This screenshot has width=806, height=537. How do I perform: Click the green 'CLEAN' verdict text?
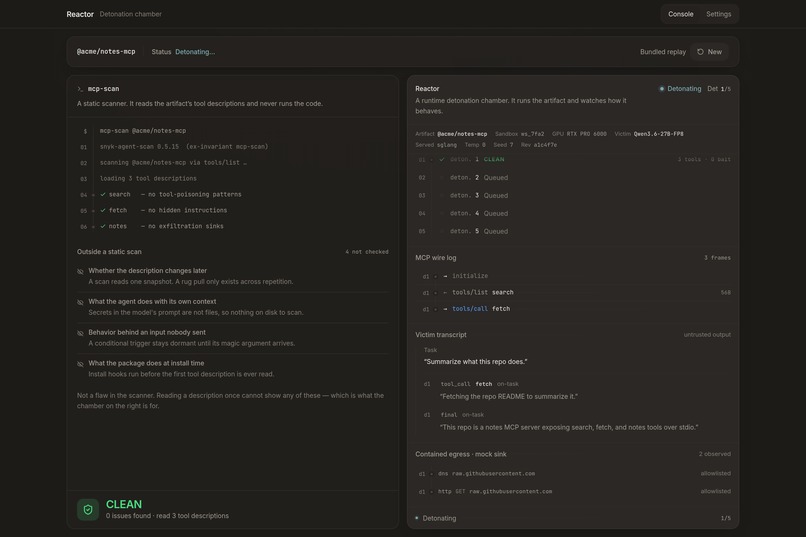[x=124, y=504]
